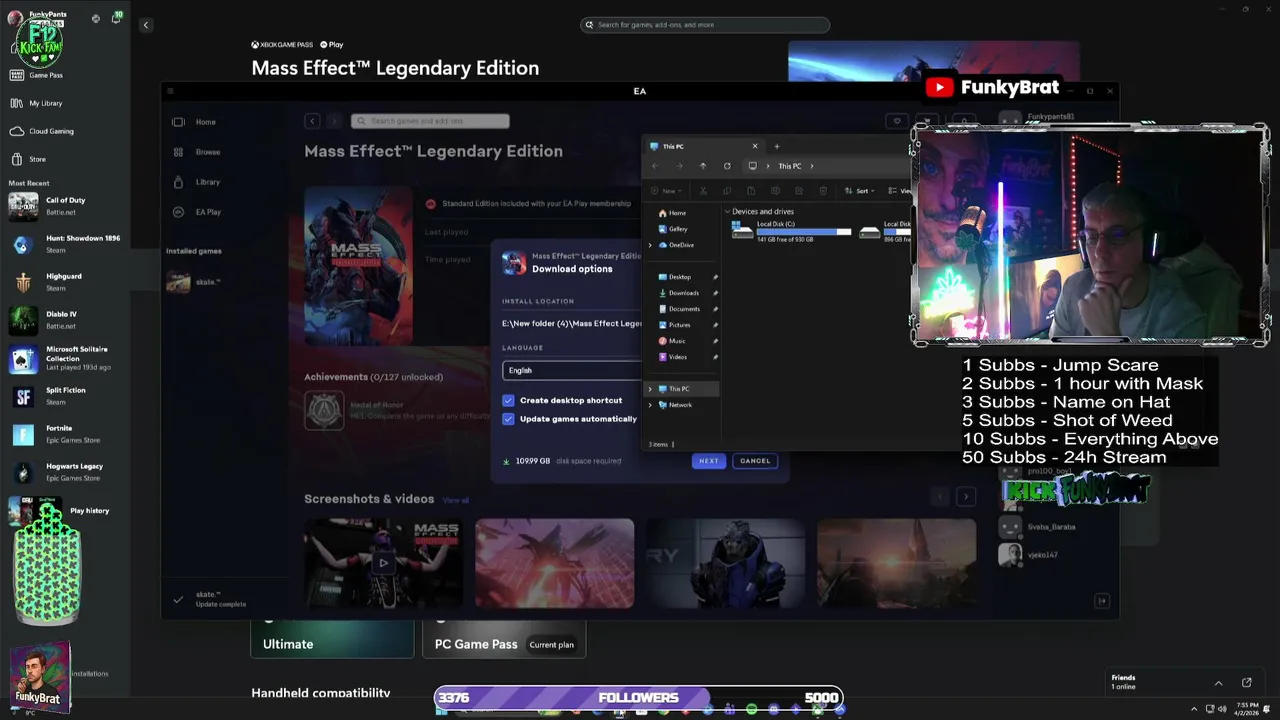1280x720 pixels.
Task: Open Explorer Sort dropdown
Action: (858, 191)
